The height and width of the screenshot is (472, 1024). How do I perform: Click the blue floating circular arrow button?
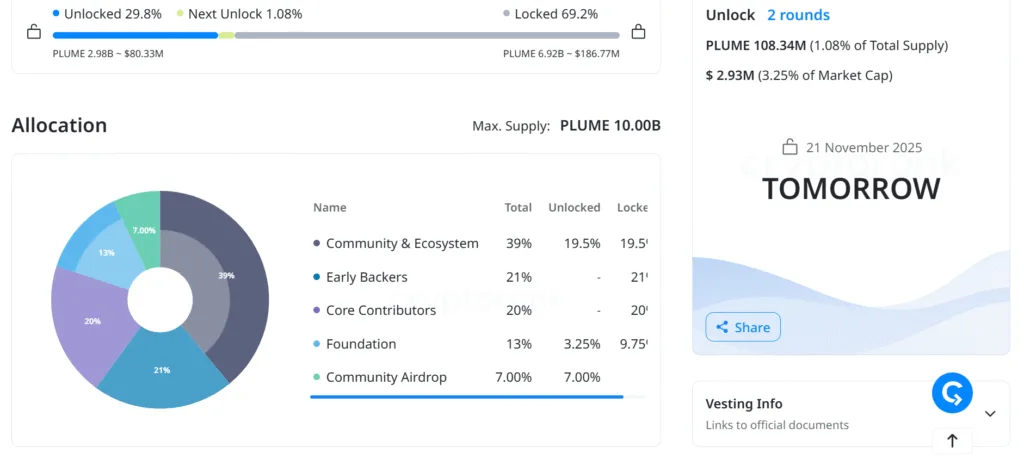(x=952, y=393)
